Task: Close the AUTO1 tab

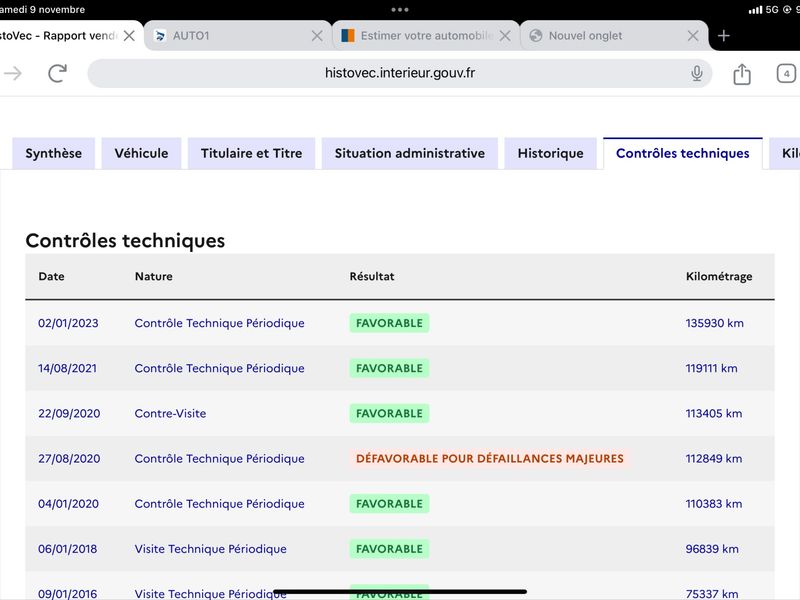Action: pos(317,36)
